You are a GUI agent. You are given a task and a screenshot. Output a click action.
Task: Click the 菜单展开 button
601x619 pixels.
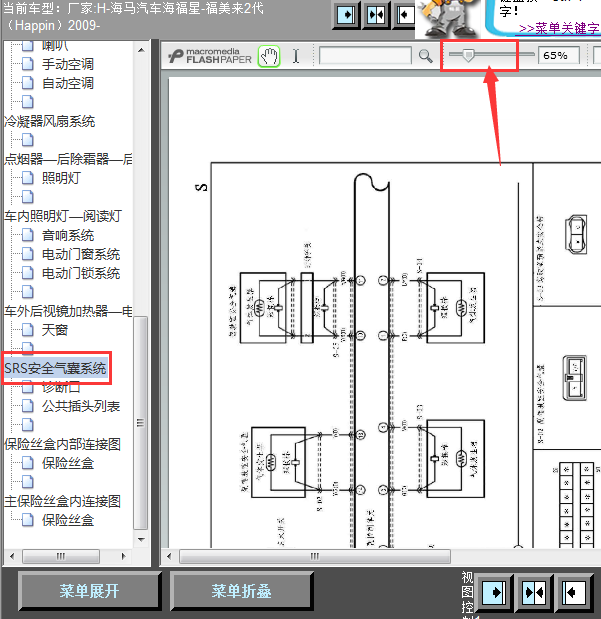pyautogui.click(x=89, y=591)
